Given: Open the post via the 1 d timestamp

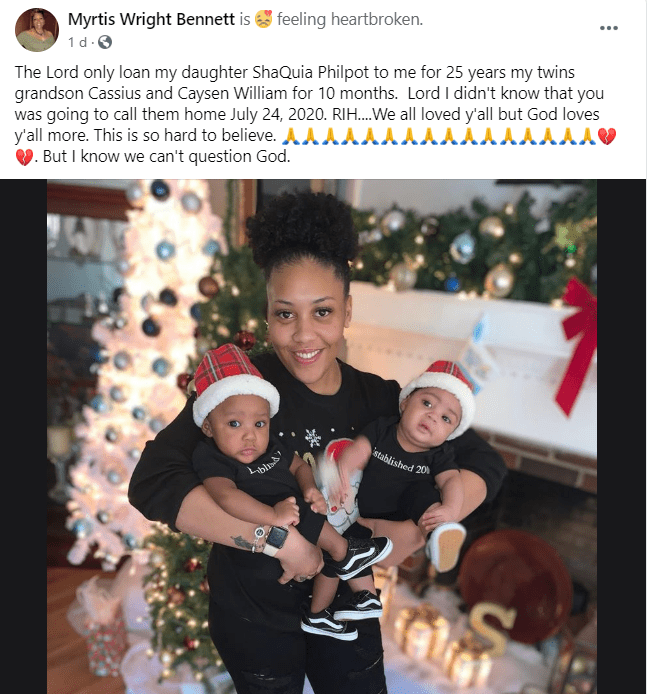Looking at the screenshot, I should click(x=77, y=42).
